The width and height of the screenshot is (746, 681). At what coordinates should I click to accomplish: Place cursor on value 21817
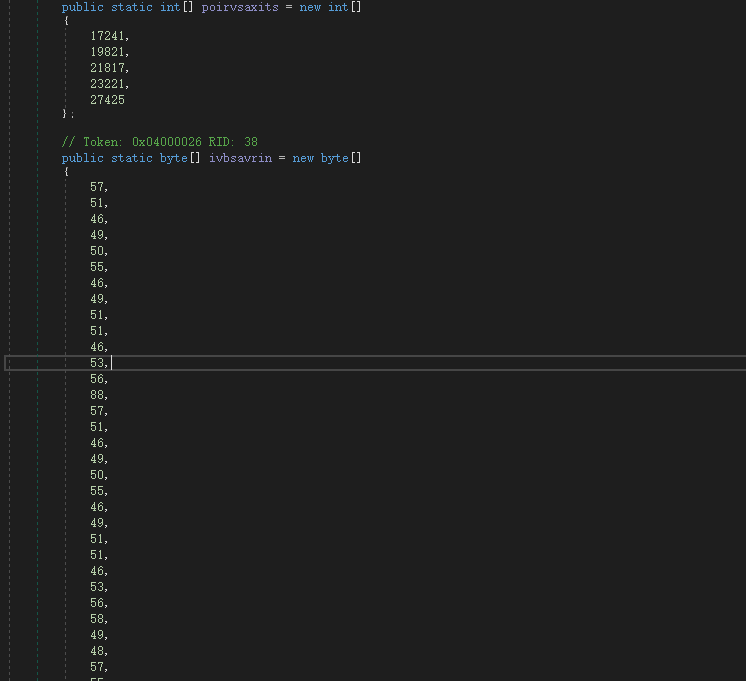coord(107,68)
